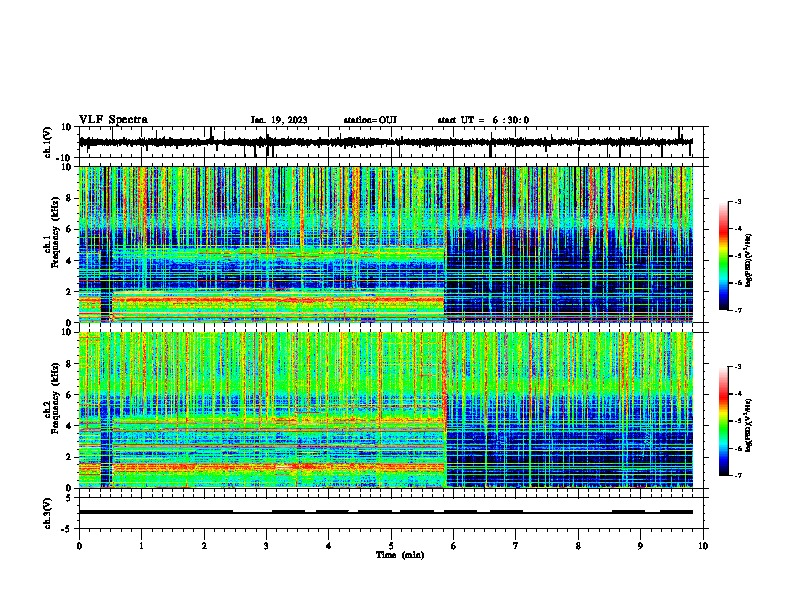Click the ch.1 colorbar log(PSD) label
This screenshot has height=612, width=792.
[x=749, y=260]
